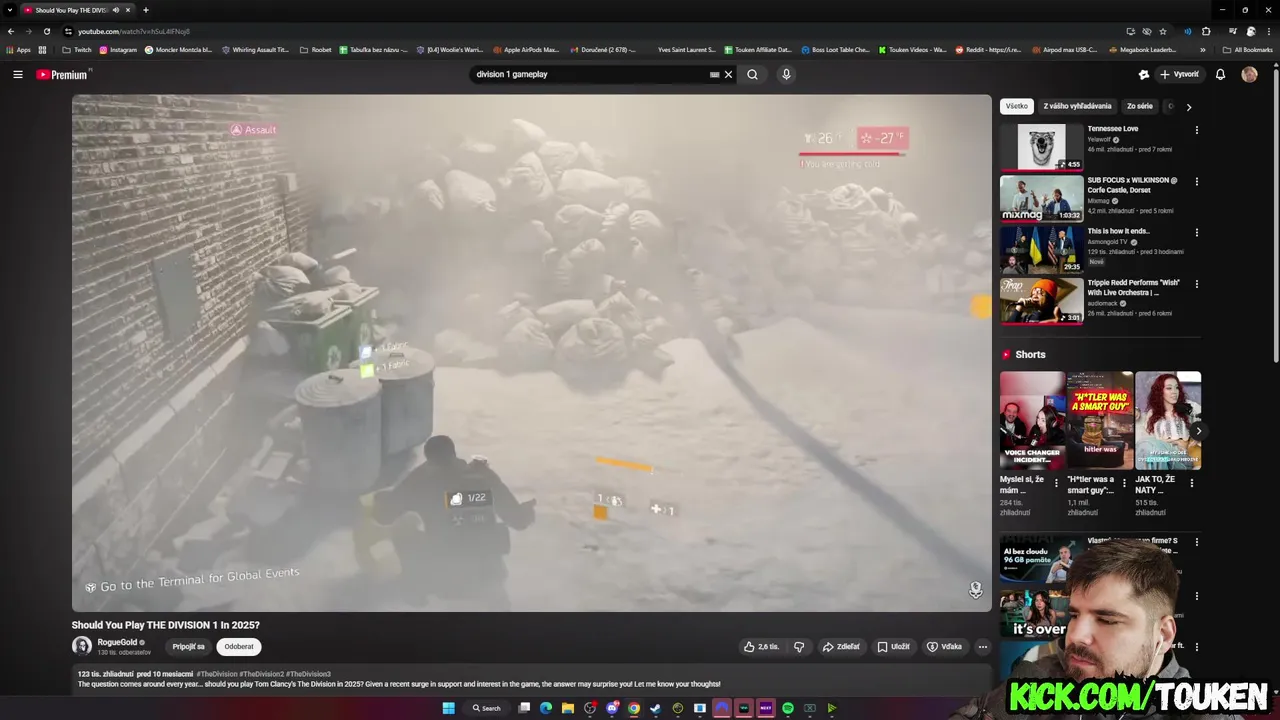This screenshot has height=720, width=1280.
Task: Open the Instagram bookmark
Action: tap(118, 50)
